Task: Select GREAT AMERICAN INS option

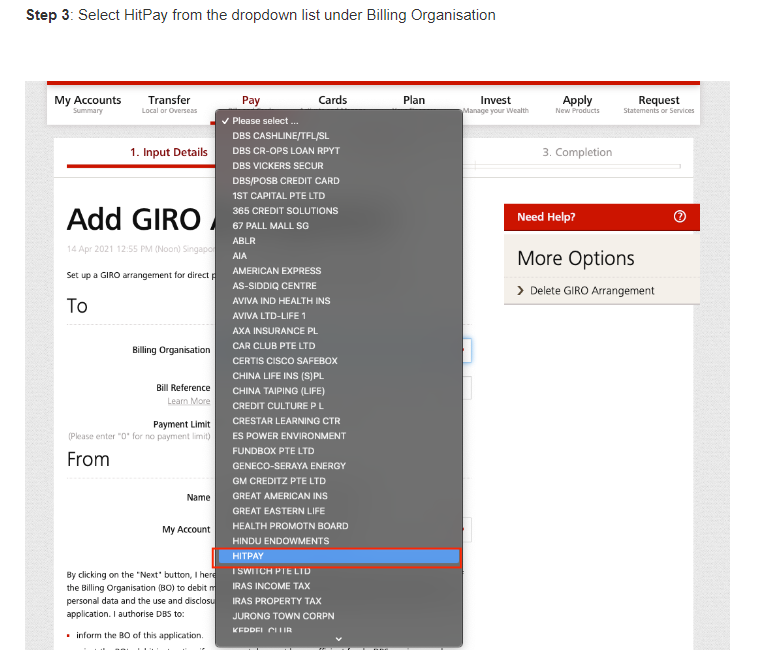Action: (x=339, y=496)
